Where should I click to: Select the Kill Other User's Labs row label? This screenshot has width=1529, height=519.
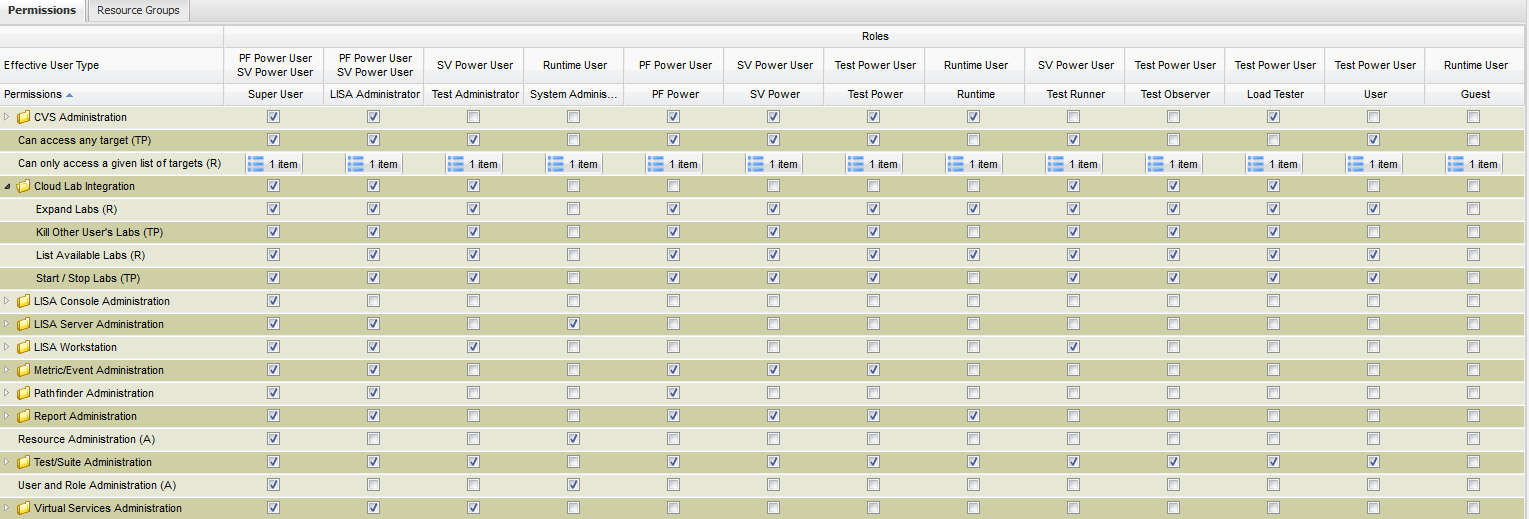99,232
